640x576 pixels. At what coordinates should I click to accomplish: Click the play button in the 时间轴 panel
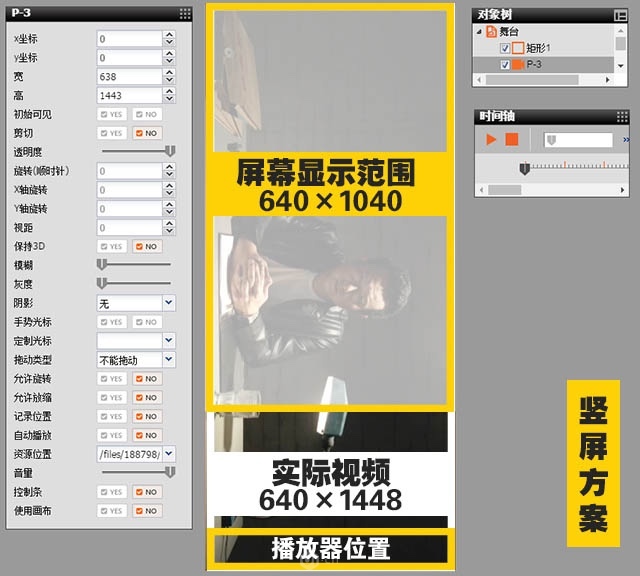pyautogui.click(x=491, y=140)
